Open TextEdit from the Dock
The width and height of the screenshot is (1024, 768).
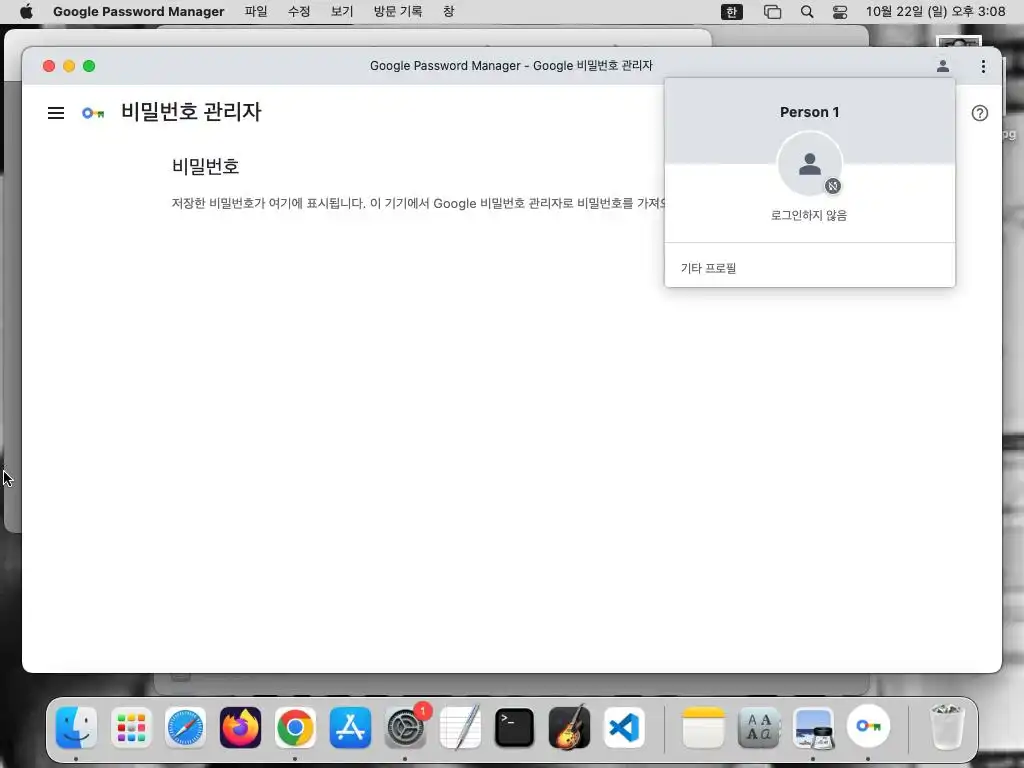[460, 728]
